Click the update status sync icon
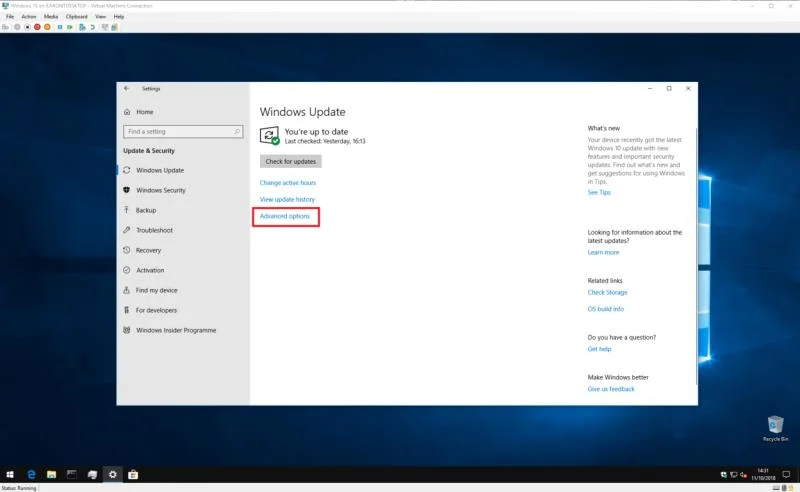The width and height of the screenshot is (800, 492). tap(269, 136)
